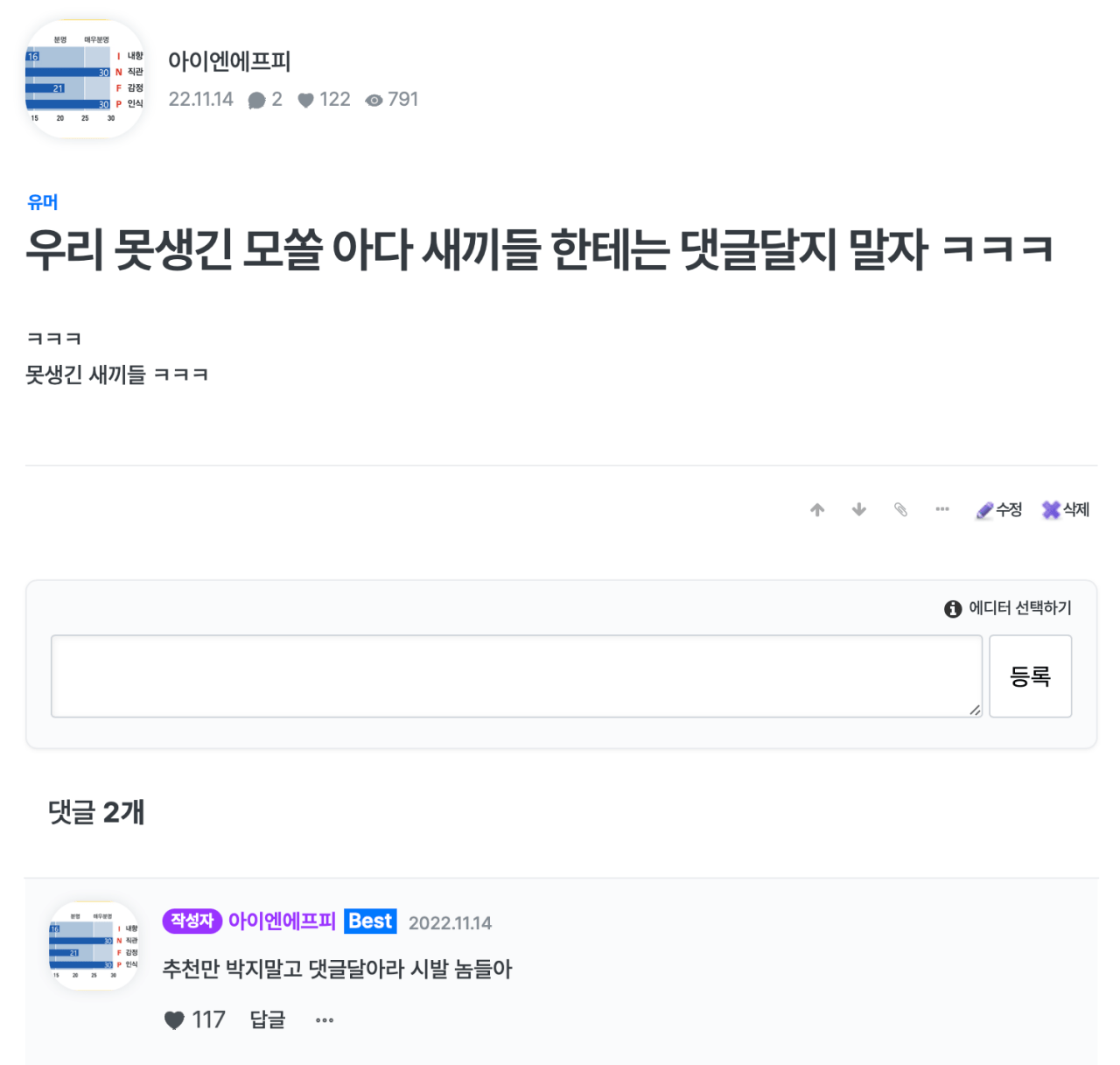Click the purple X delete (삭제) icon
The height and width of the screenshot is (1065, 1120).
point(1051,509)
